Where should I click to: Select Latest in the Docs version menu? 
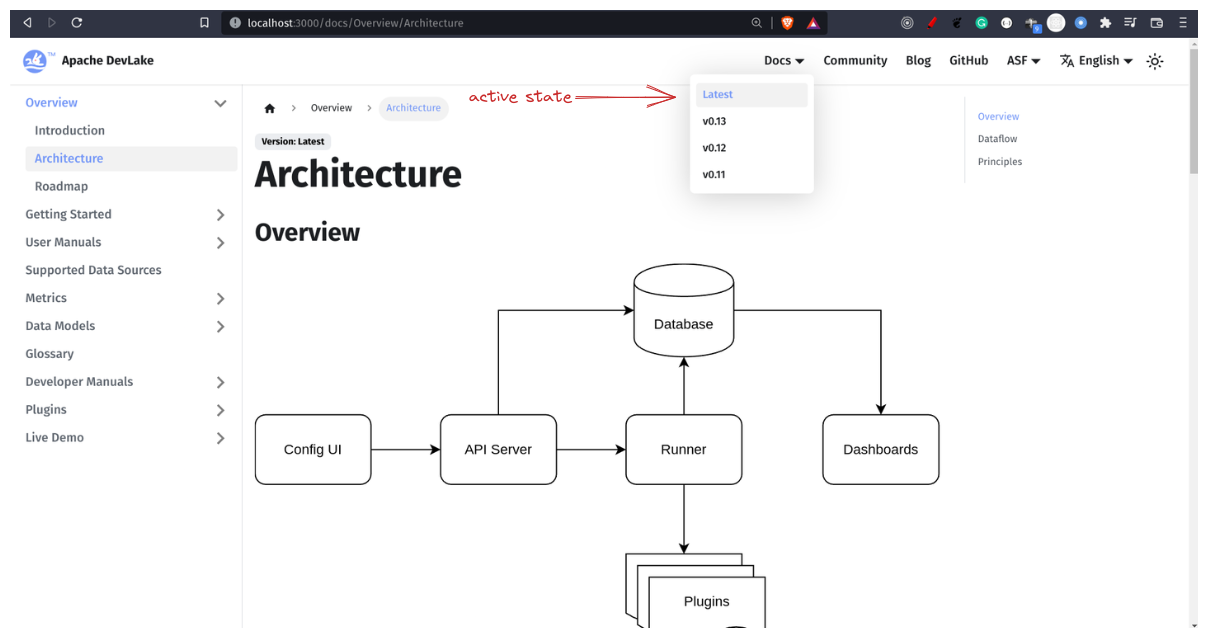tap(752, 95)
